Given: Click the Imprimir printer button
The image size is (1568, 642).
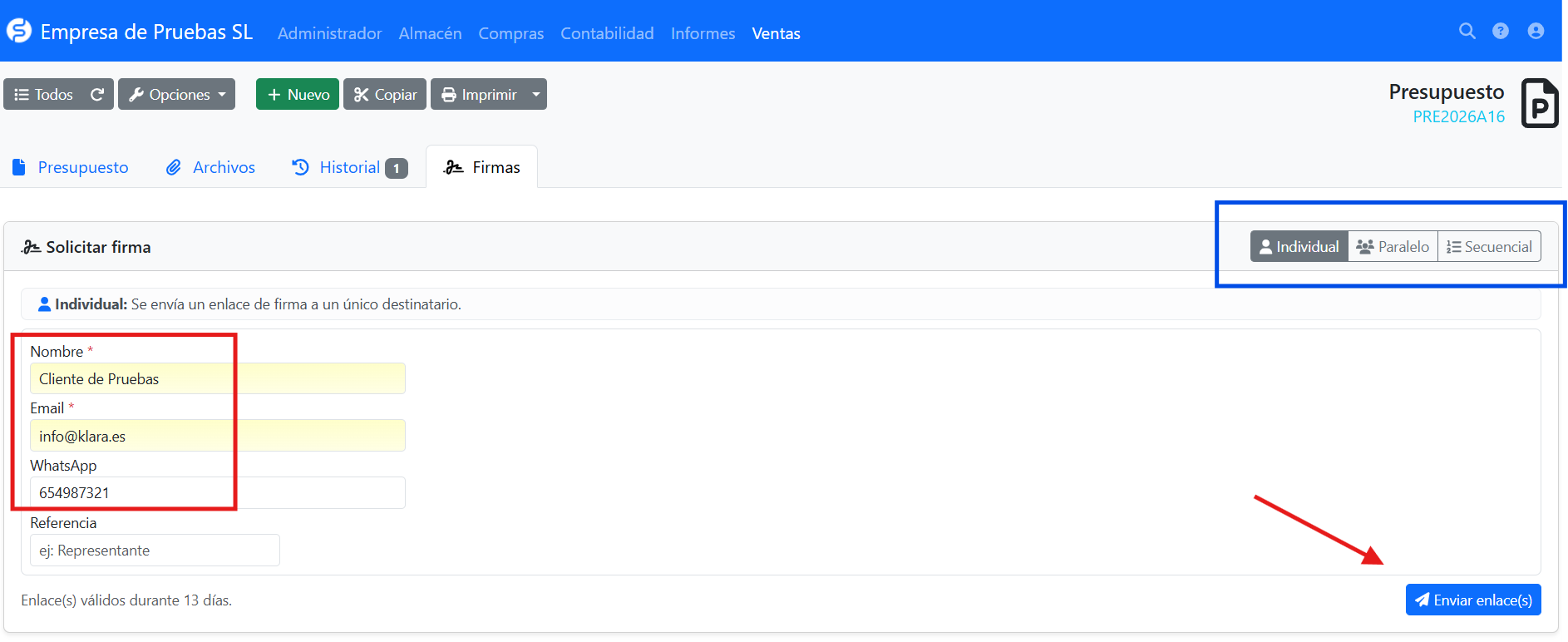Looking at the screenshot, I should [479, 95].
